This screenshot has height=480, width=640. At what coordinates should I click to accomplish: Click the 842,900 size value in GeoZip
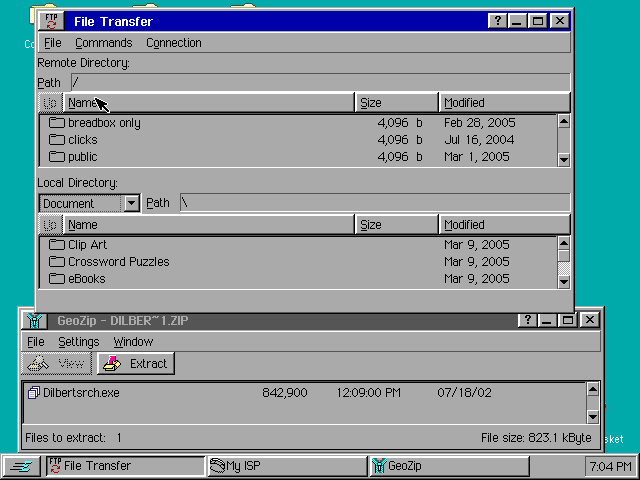(x=284, y=393)
